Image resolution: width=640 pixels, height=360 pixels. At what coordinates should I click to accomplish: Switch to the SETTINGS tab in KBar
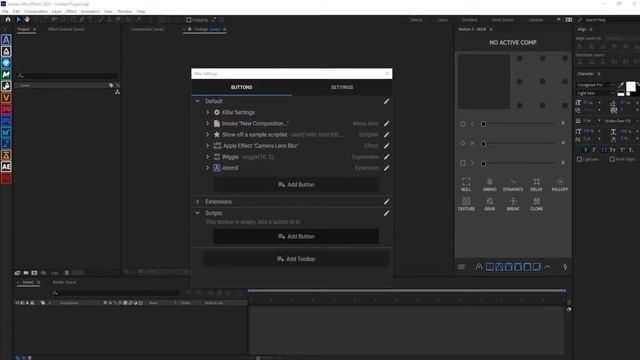coord(342,87)
